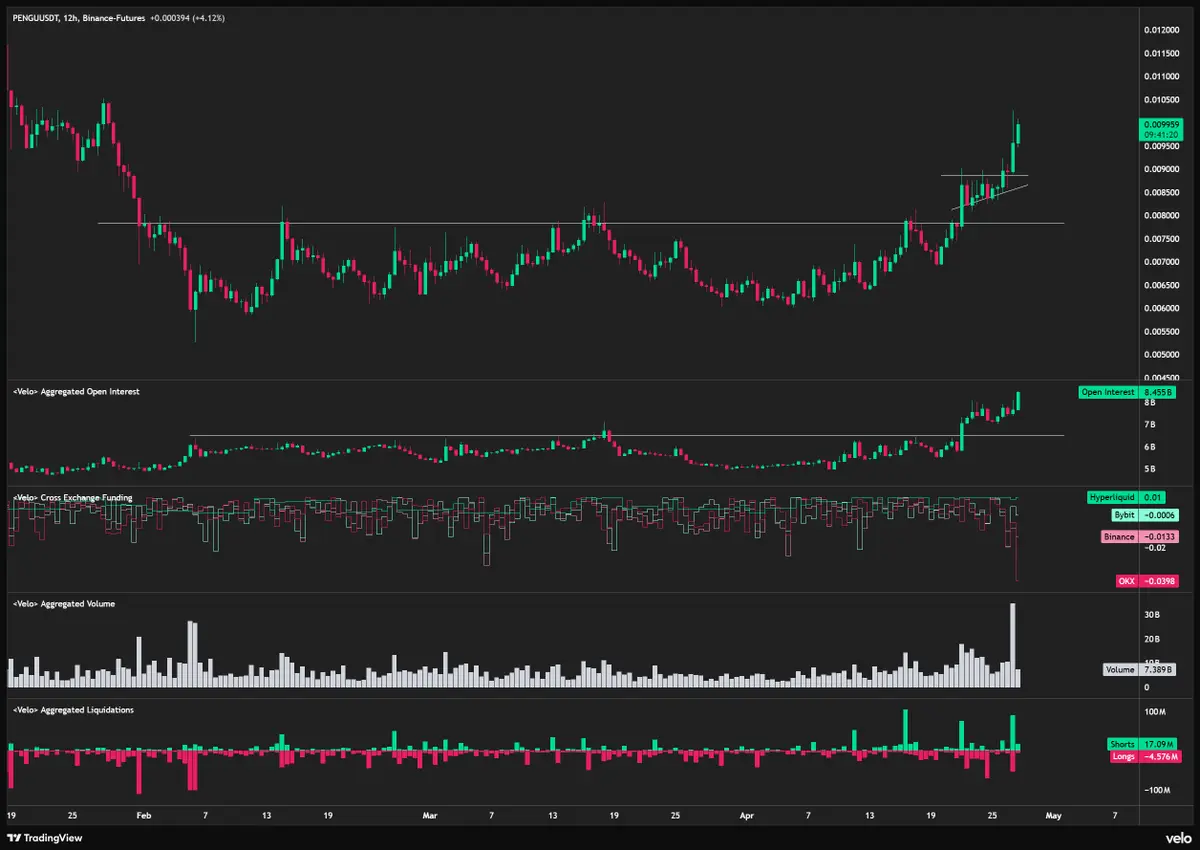
Task: Click the 30B volume axis tick
Action: click(x=1151, y=615)
